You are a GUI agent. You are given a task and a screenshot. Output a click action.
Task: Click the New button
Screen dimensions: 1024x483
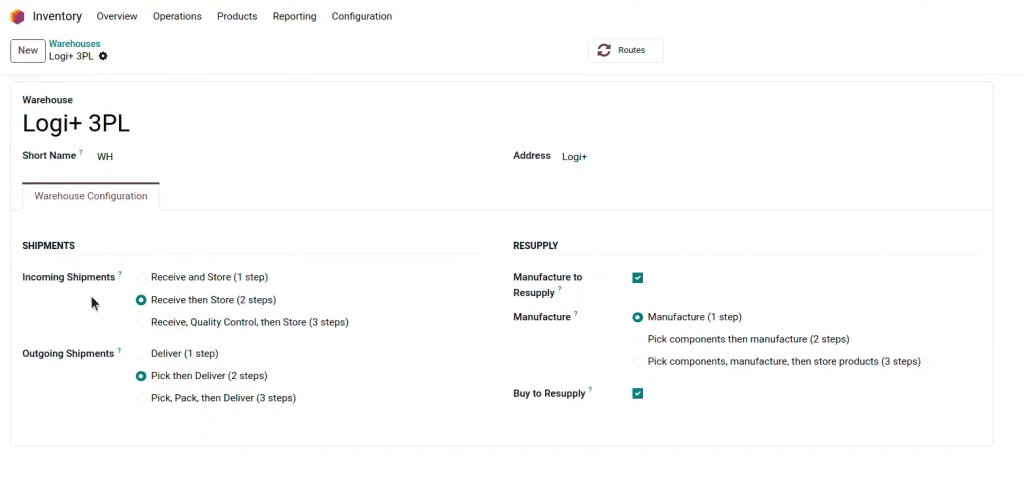pos(28,50)
